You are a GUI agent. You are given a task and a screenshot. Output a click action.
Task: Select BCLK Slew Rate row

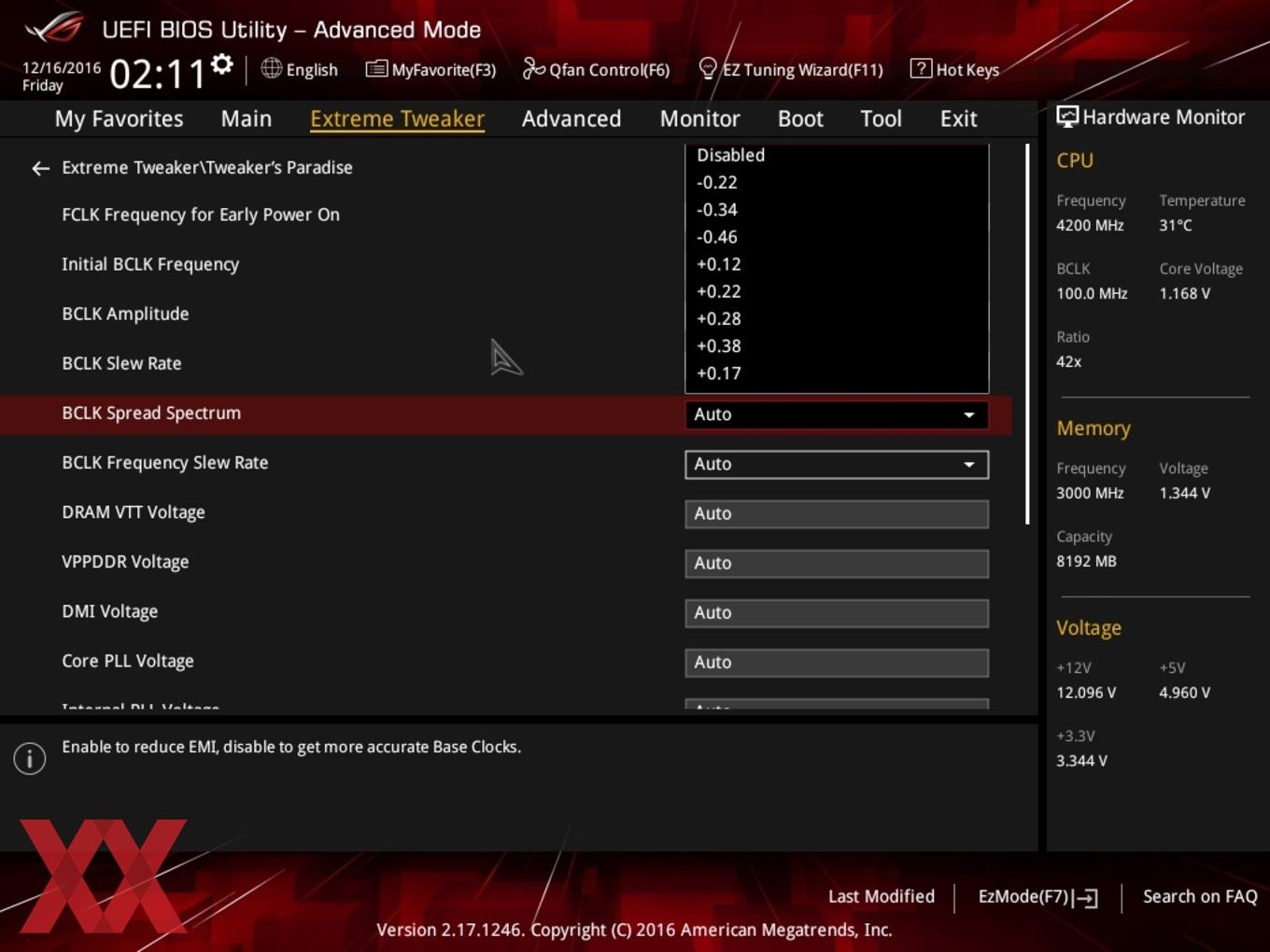tap(121, 363)
